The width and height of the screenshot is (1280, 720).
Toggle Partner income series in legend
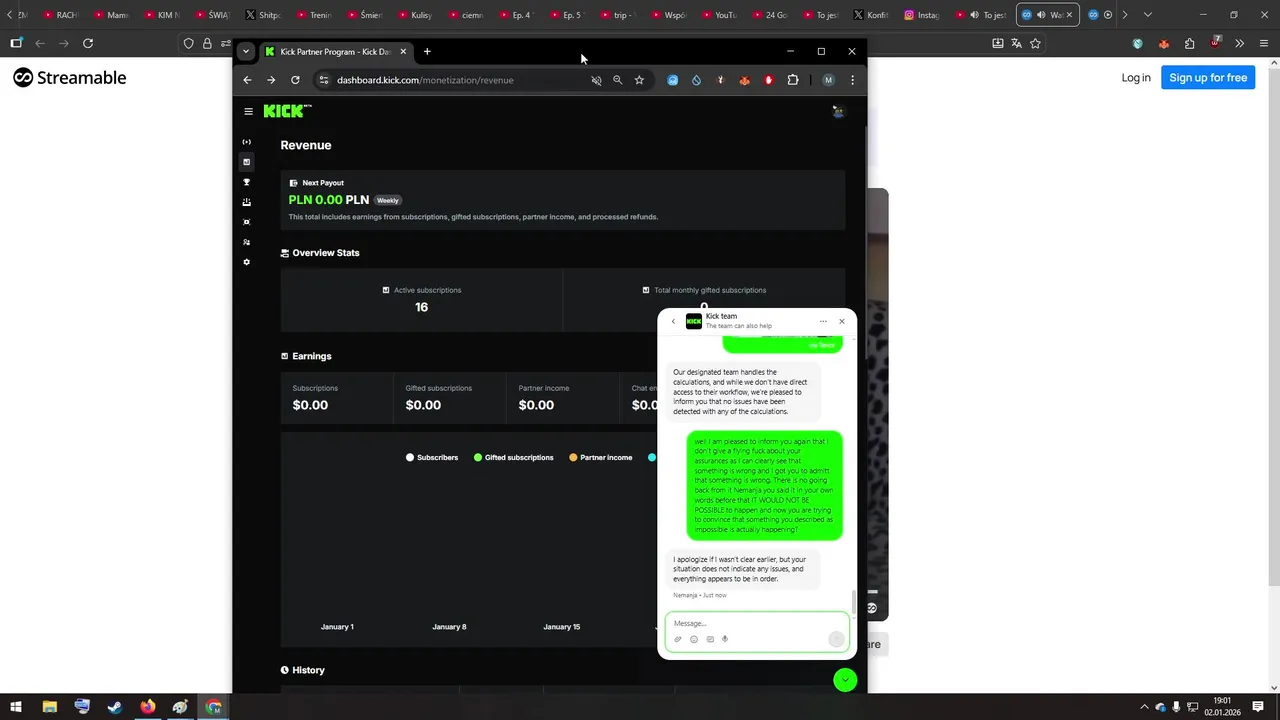pyautogui.click(x=601, y=457)
